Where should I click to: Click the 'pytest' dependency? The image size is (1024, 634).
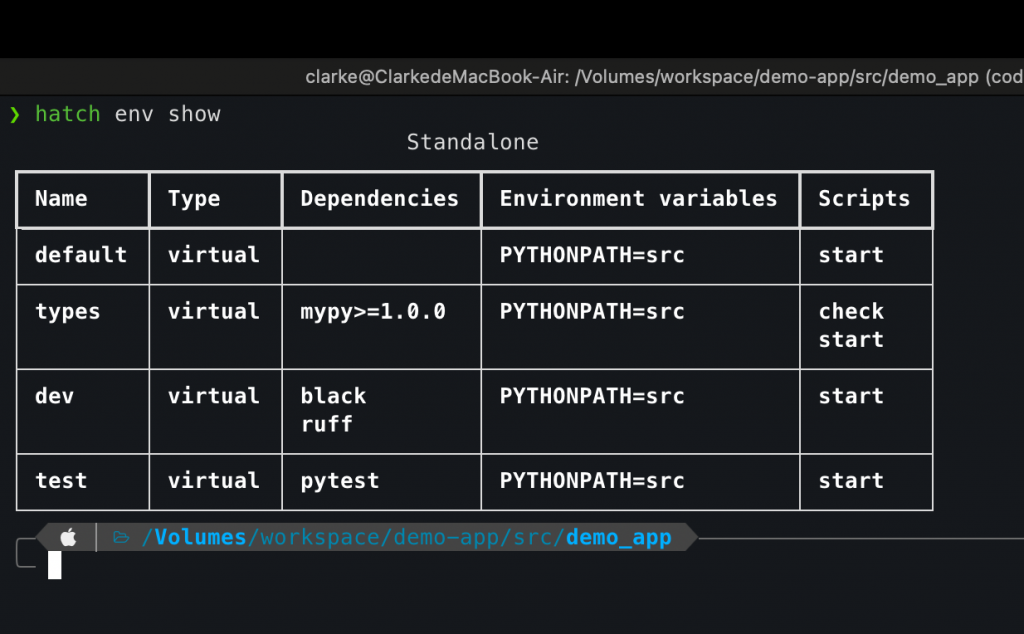(340, 482)
